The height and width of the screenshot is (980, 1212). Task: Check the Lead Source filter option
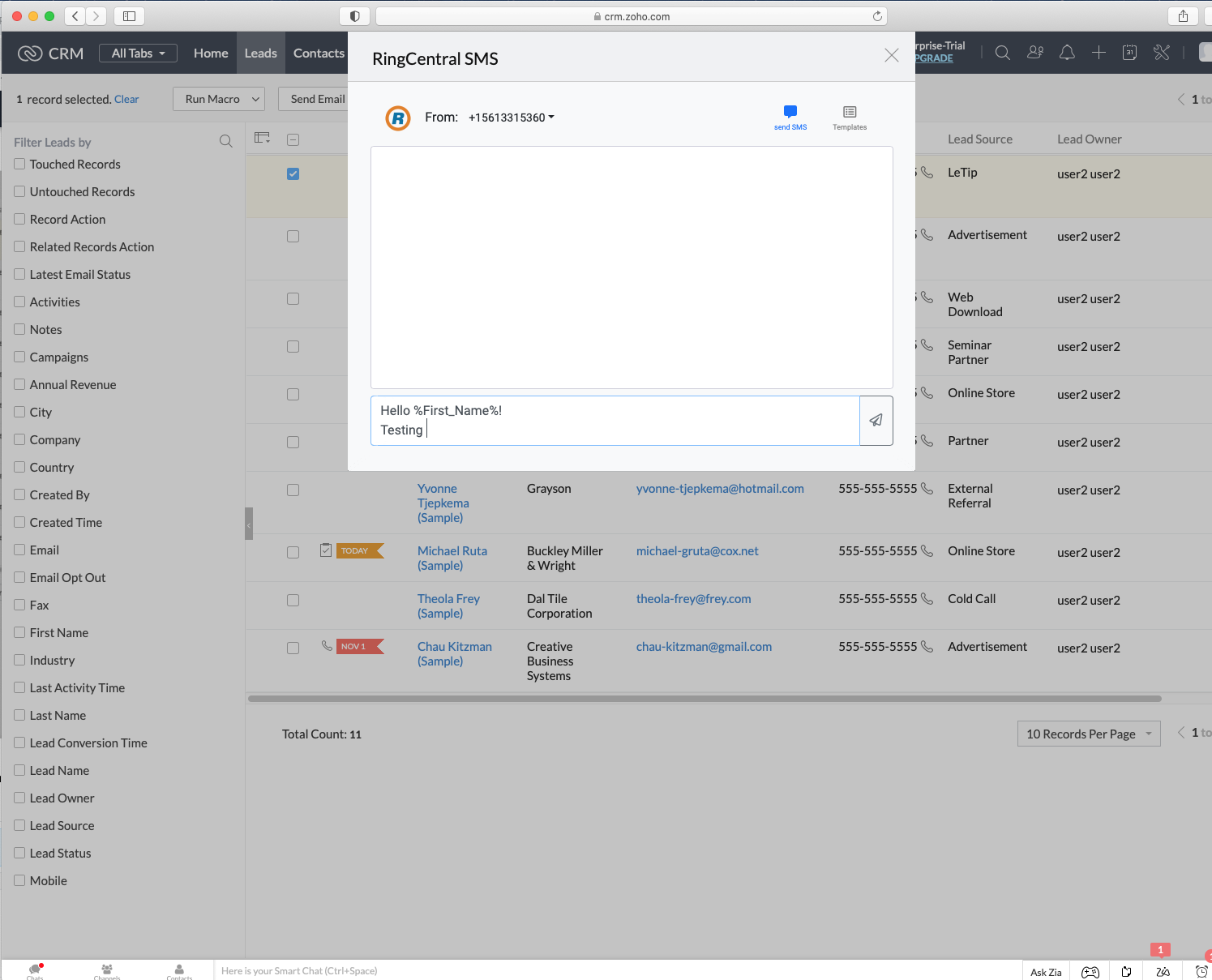19,825
